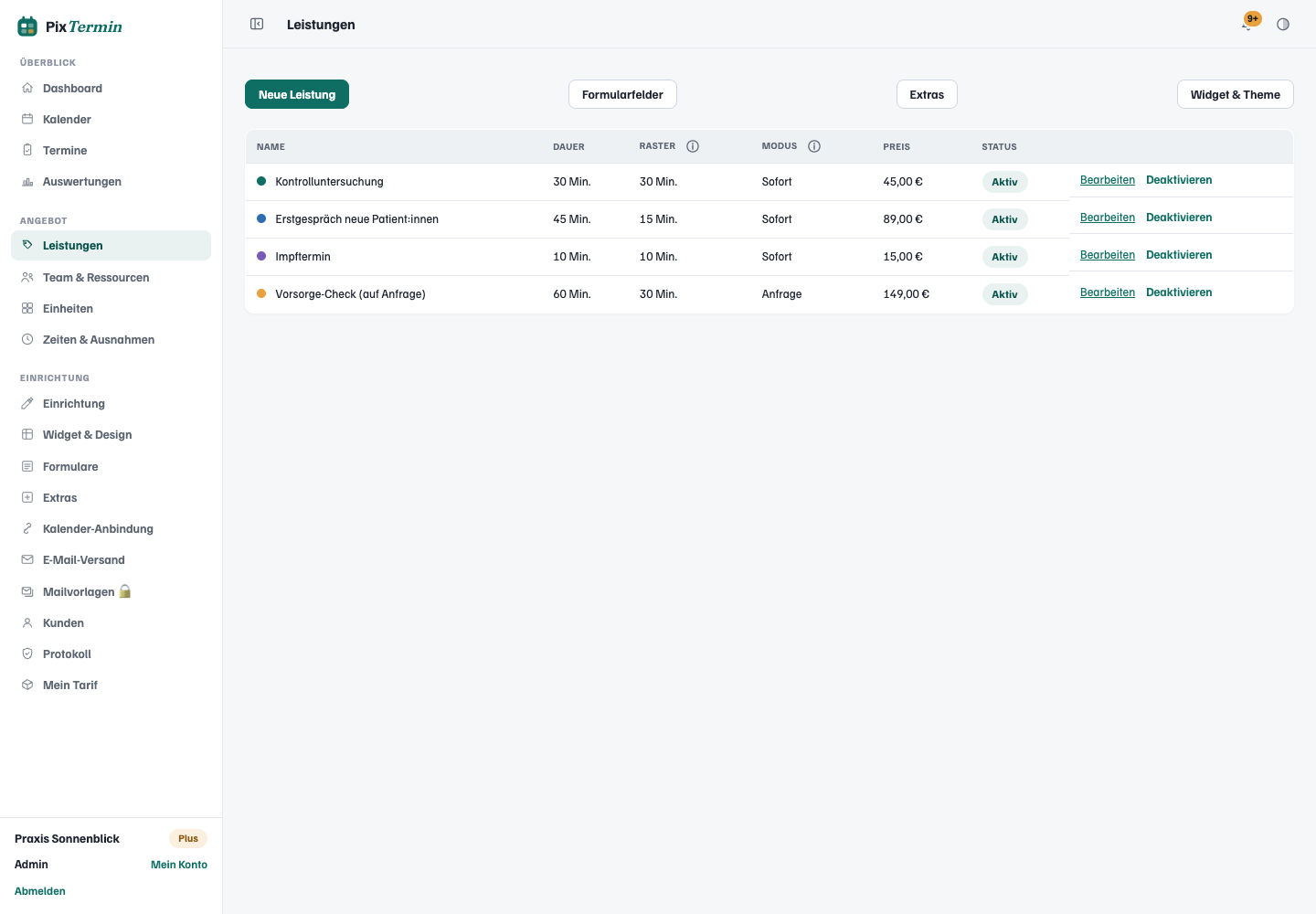Click the Termine clipboard icon
Image resolution: width=1316 pixels, height=914 pixels.
tap(27, 151)
